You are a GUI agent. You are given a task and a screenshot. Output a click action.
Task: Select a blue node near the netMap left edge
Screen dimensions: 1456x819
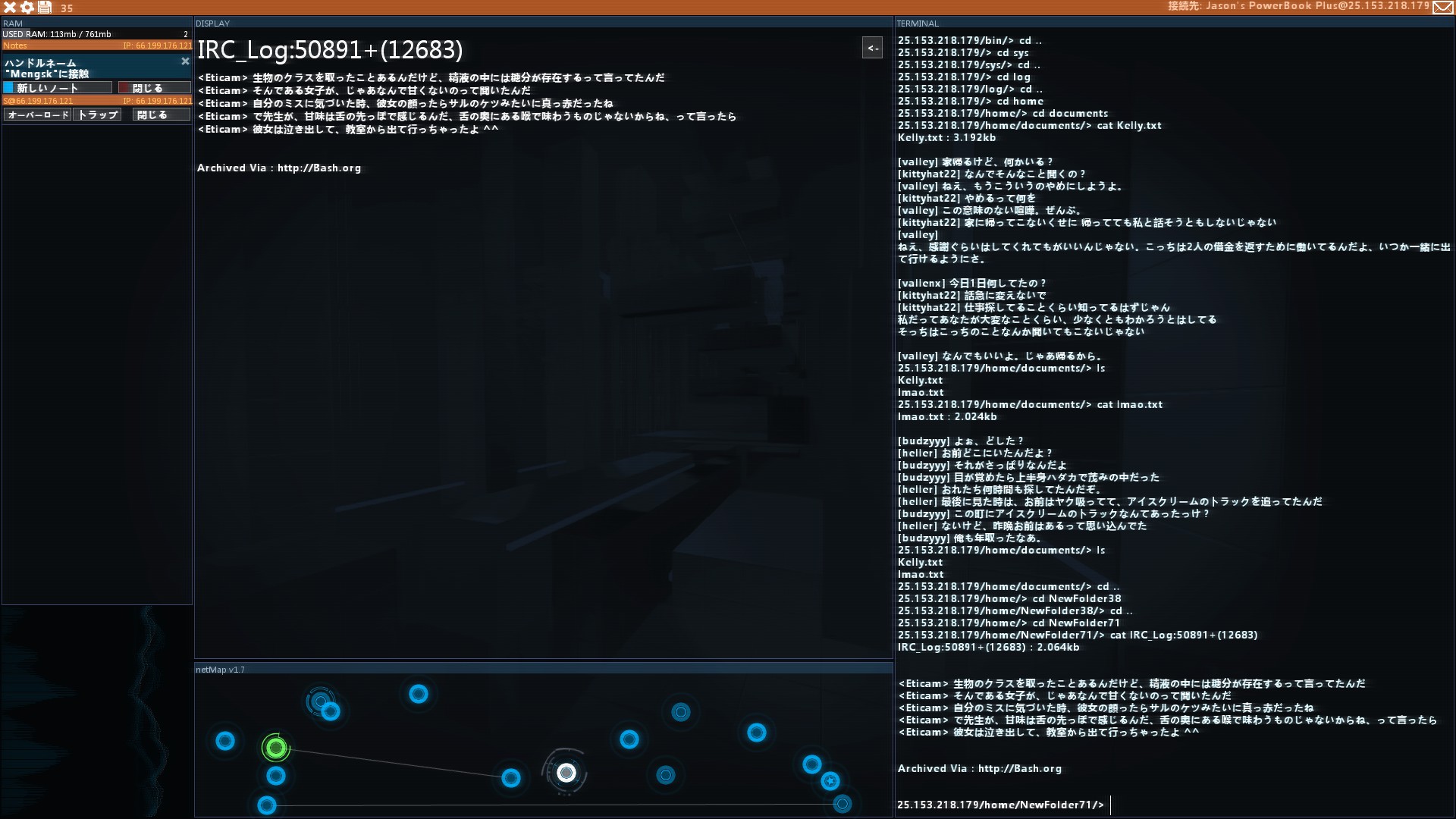coord(224,742)
